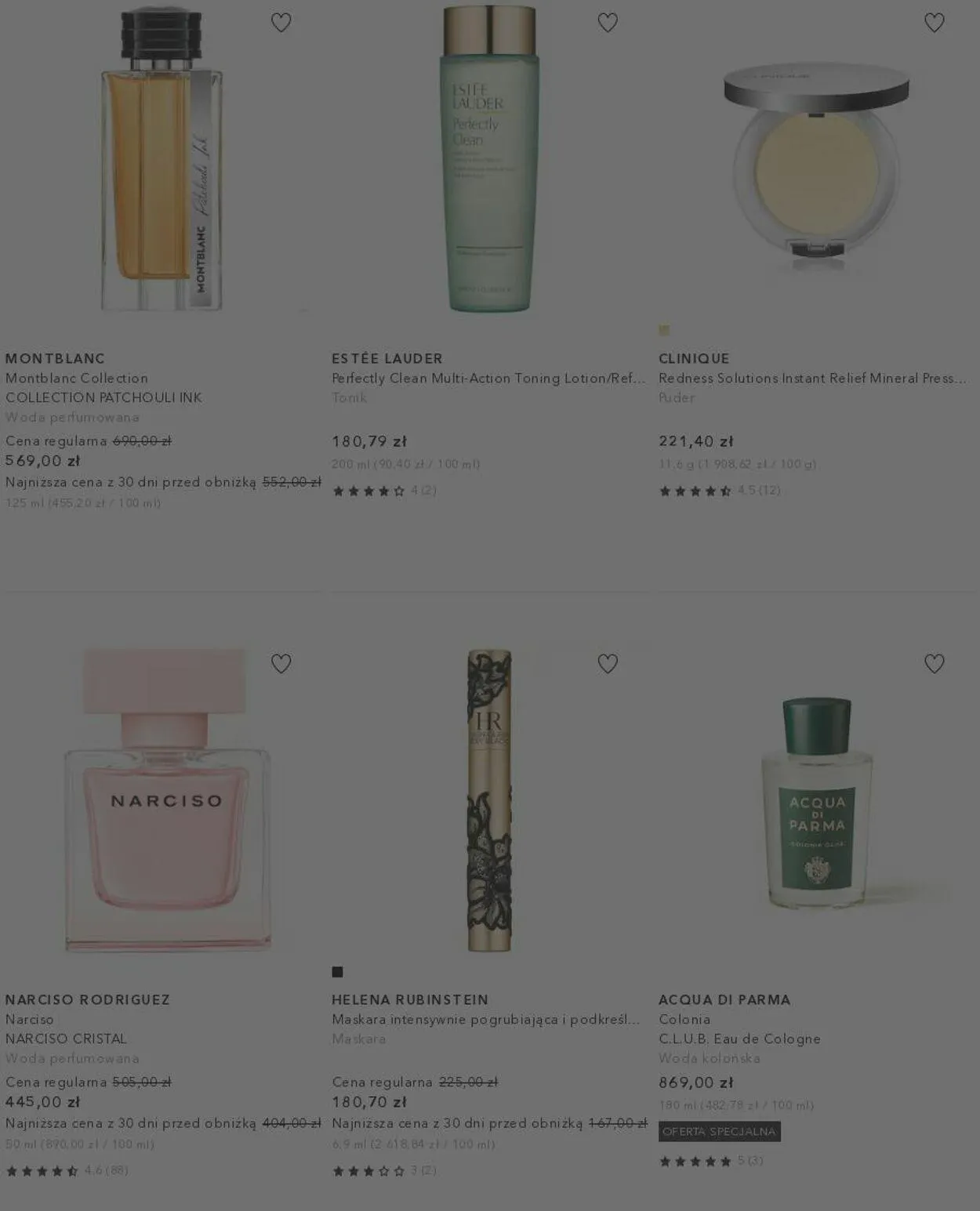Open the C.L.U.B. Eau de Cologne title
The width and height of the screenshot is (980, 1211).
point(739,1039)
